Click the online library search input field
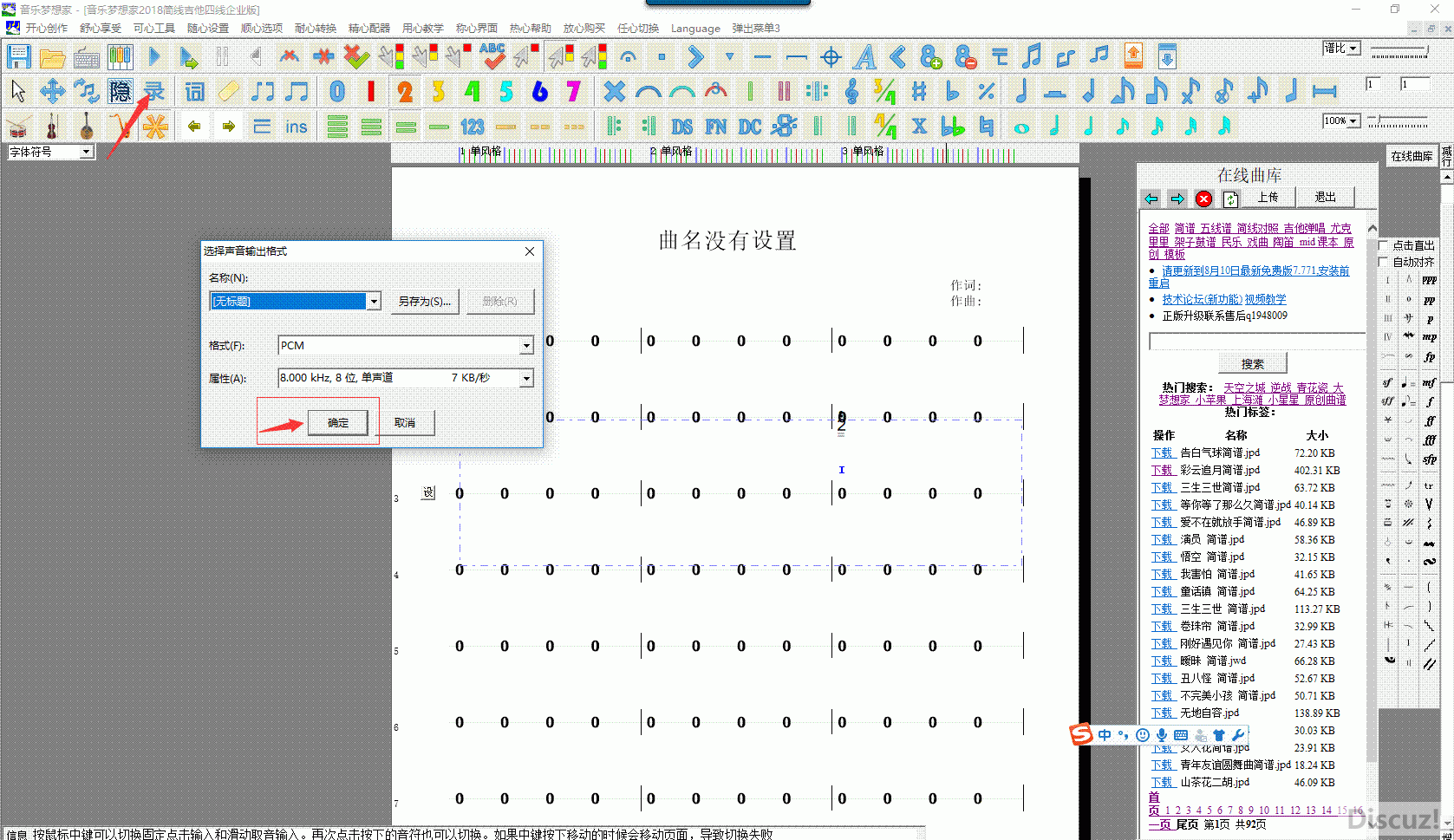This screenshot has width=1454, height=840. [1256, 341]
